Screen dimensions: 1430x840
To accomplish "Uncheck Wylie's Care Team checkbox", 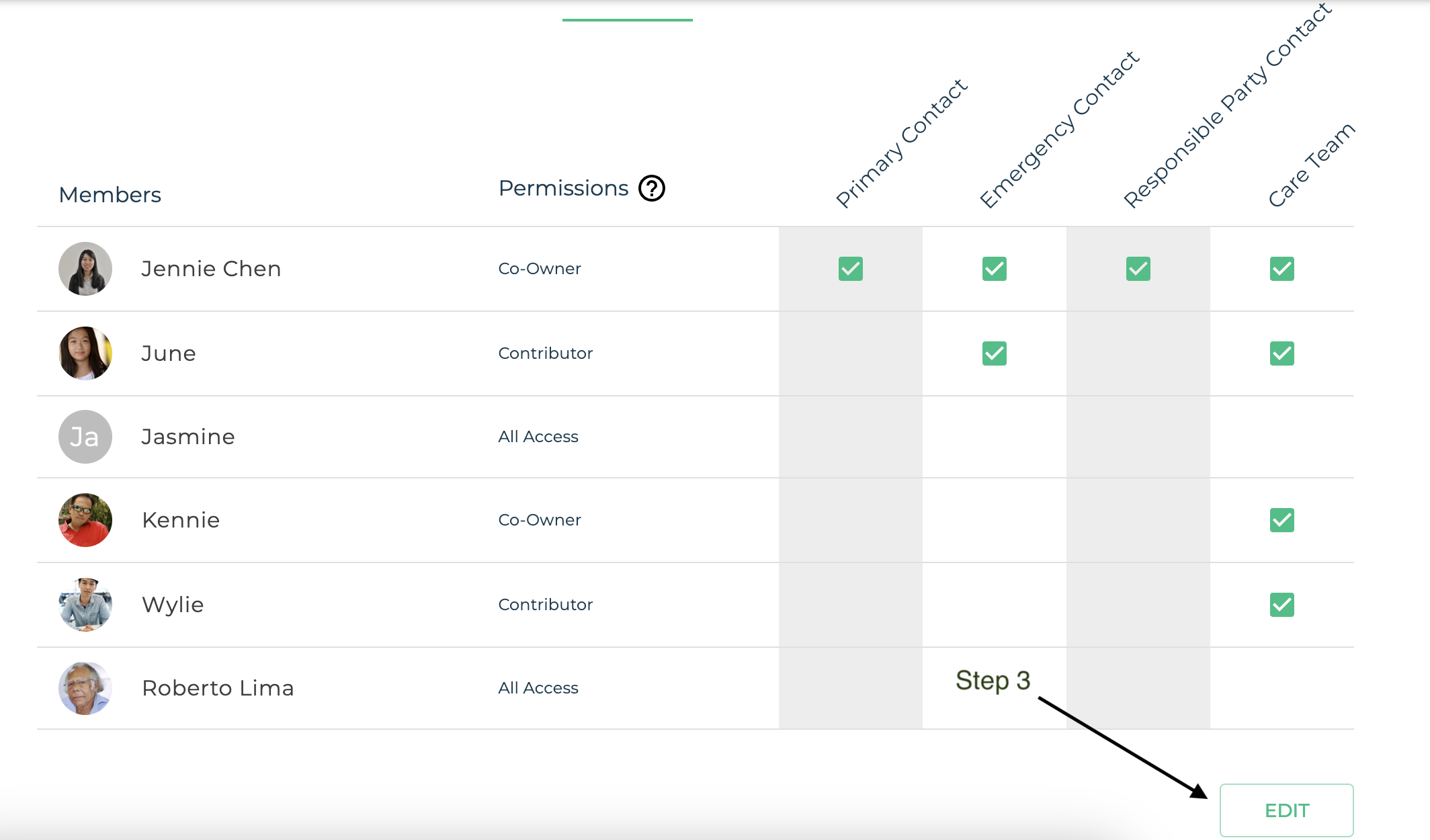I will (x=1281, y=605).
